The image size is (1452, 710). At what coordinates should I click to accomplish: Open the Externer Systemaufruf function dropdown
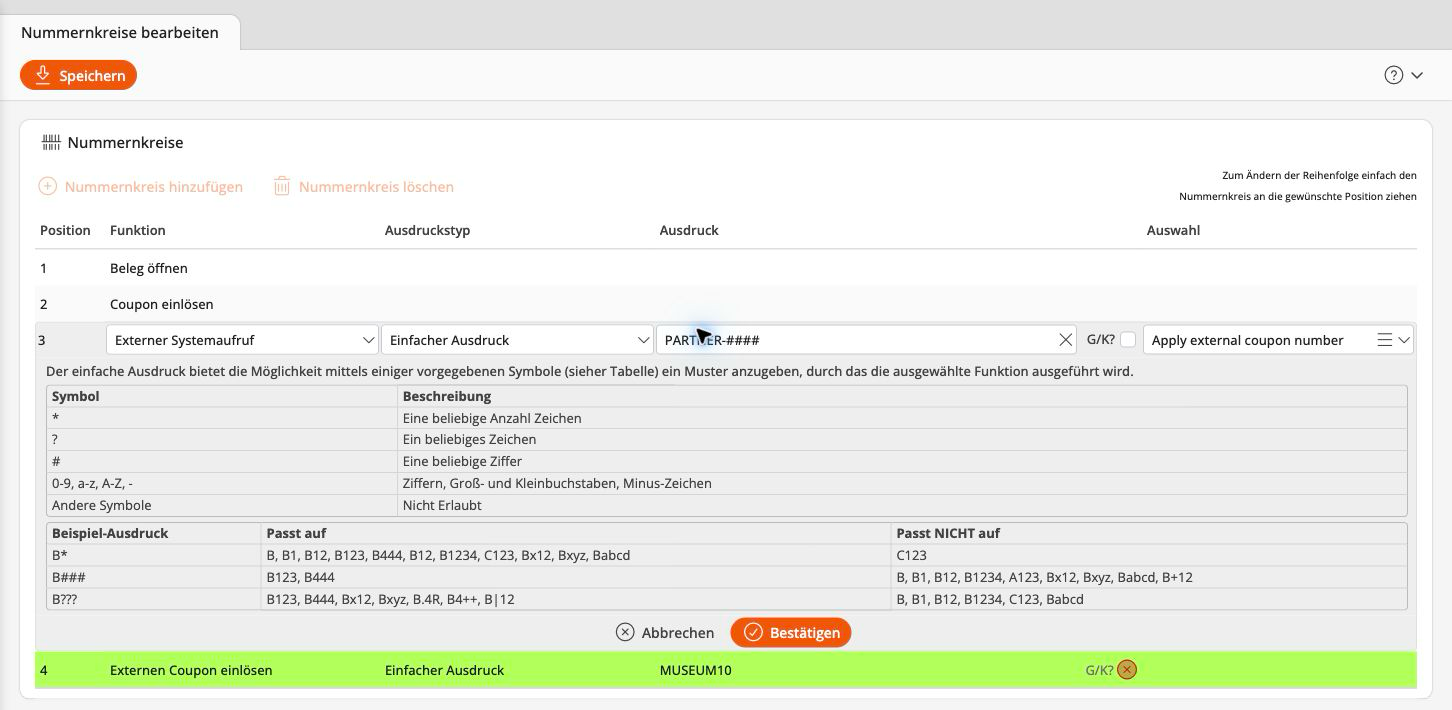click(x=242, y=340)
